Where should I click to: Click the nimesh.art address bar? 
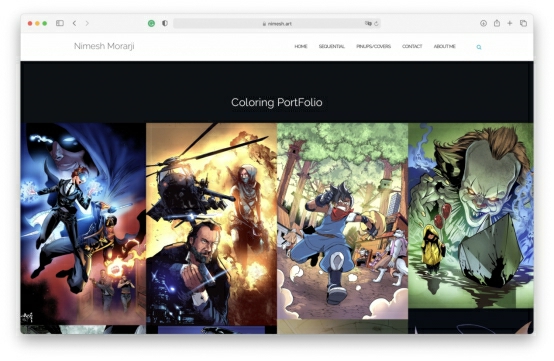(x=277, y=24)
